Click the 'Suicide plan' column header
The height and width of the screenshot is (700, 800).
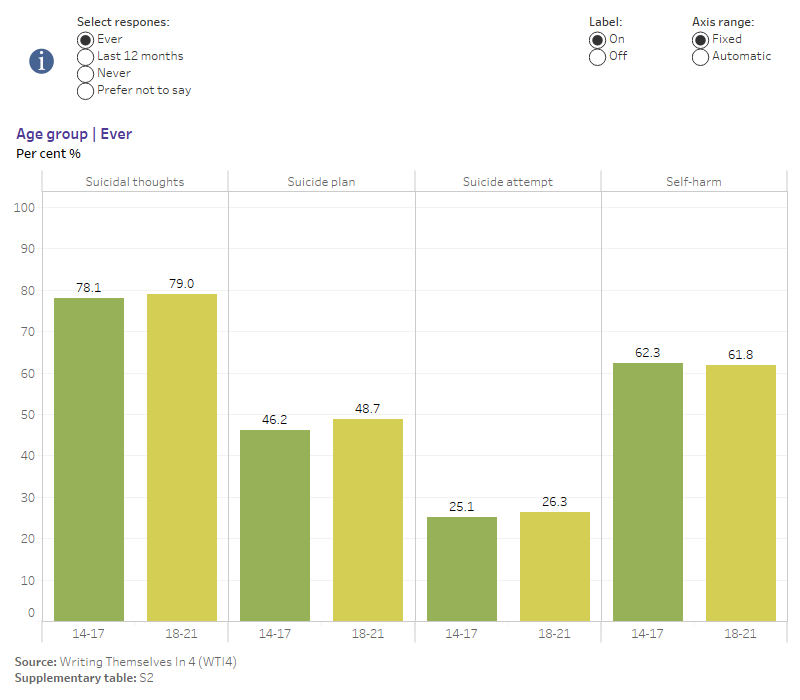click(x=321, y=182)
